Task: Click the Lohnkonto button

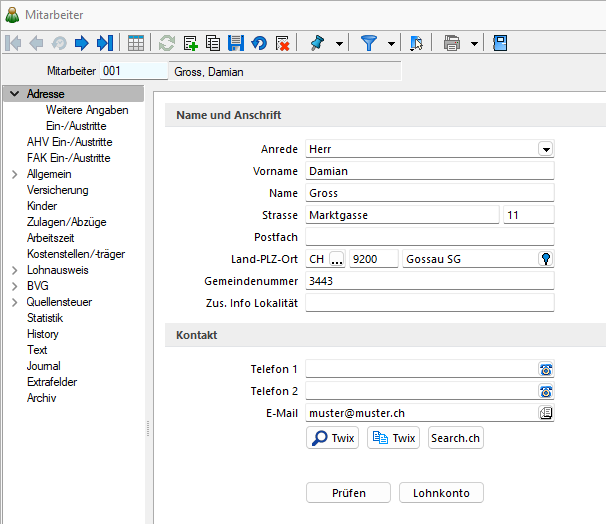Action: (x=441, y=493)
